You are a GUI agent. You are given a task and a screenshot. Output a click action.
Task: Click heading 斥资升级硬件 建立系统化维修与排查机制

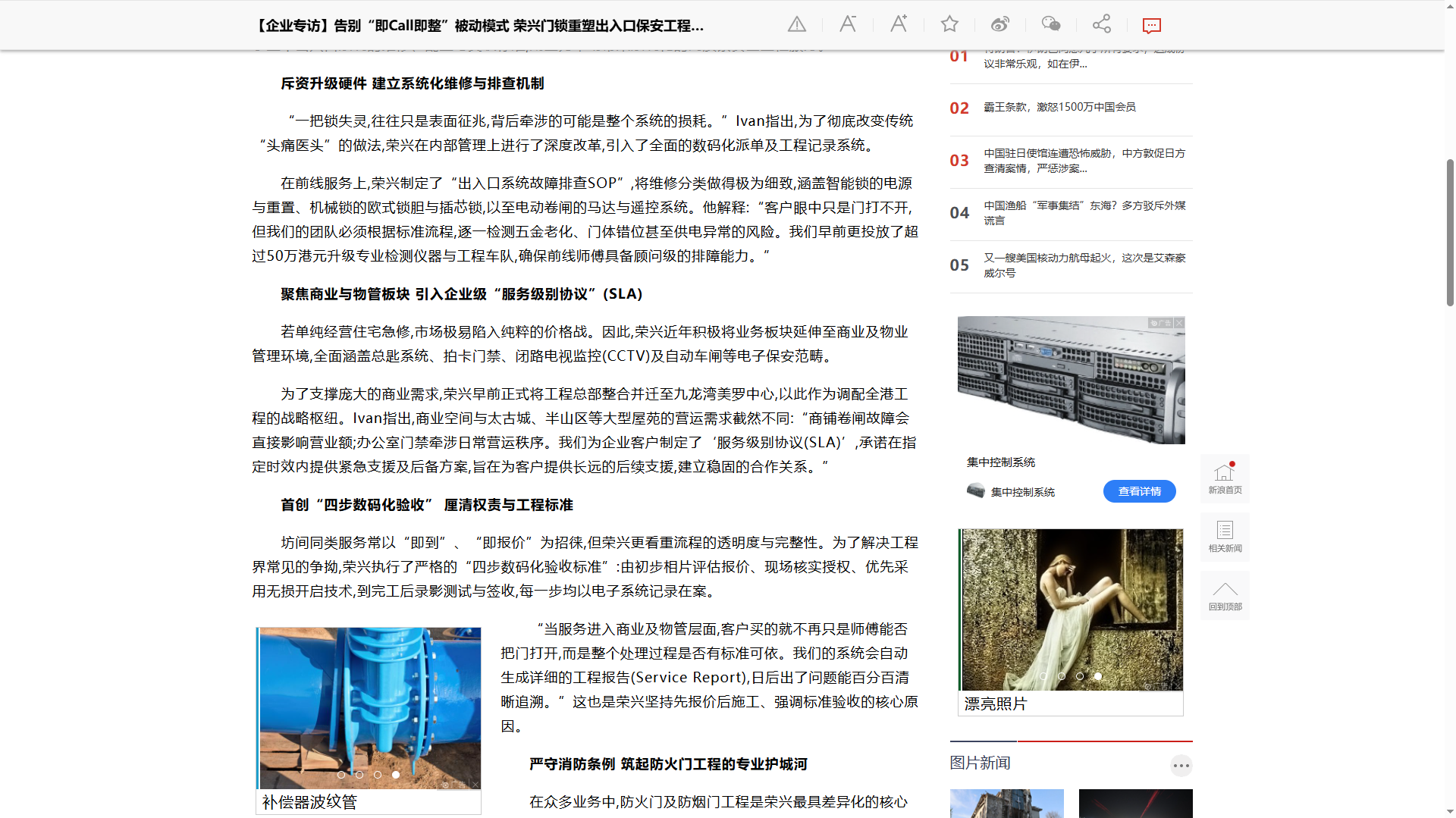point(412,83)
